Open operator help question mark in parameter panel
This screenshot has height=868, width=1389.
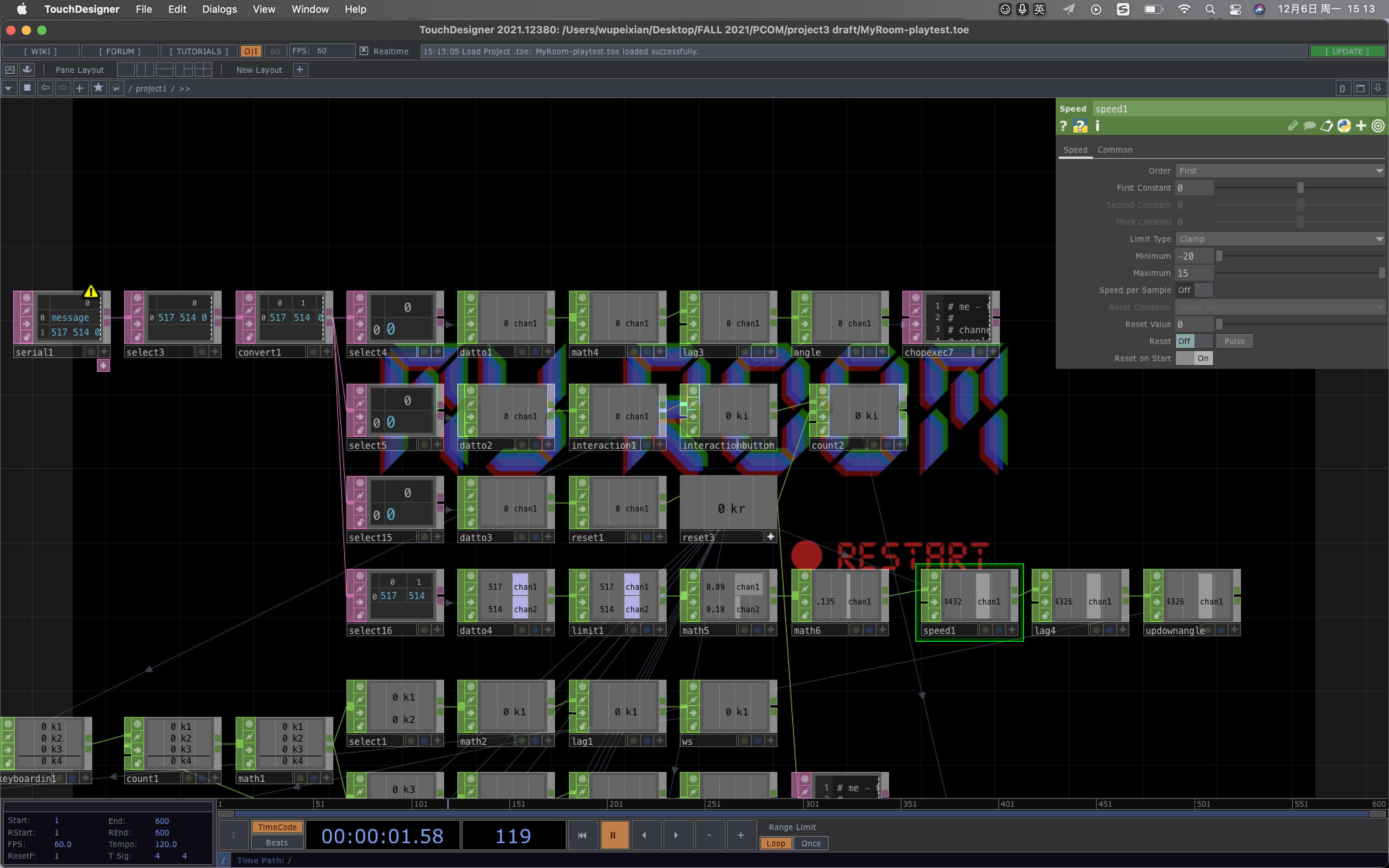tap(1063, 126)
